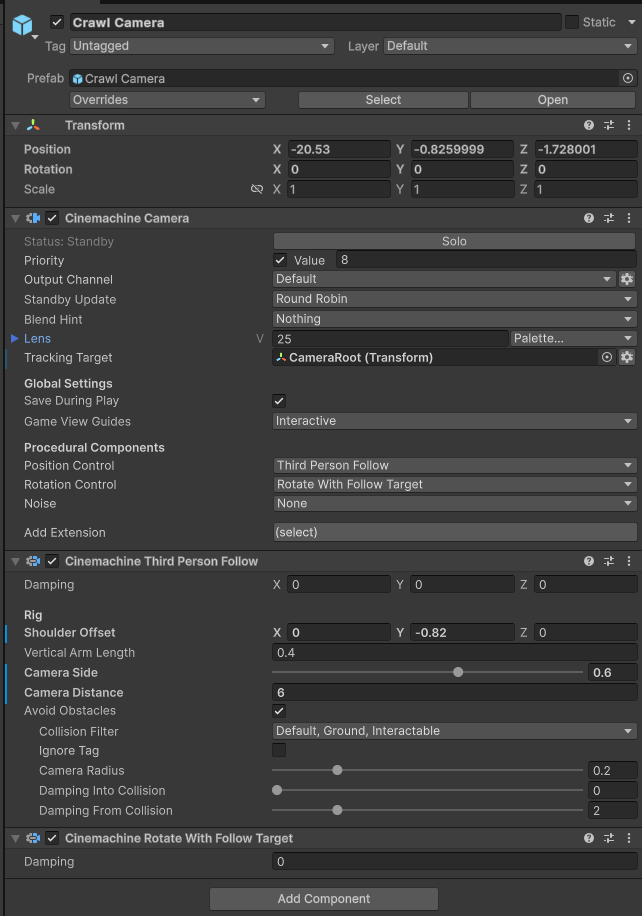Toggle the Static checkbox
This screenshot has width=642, height=916.
(572, 22)
